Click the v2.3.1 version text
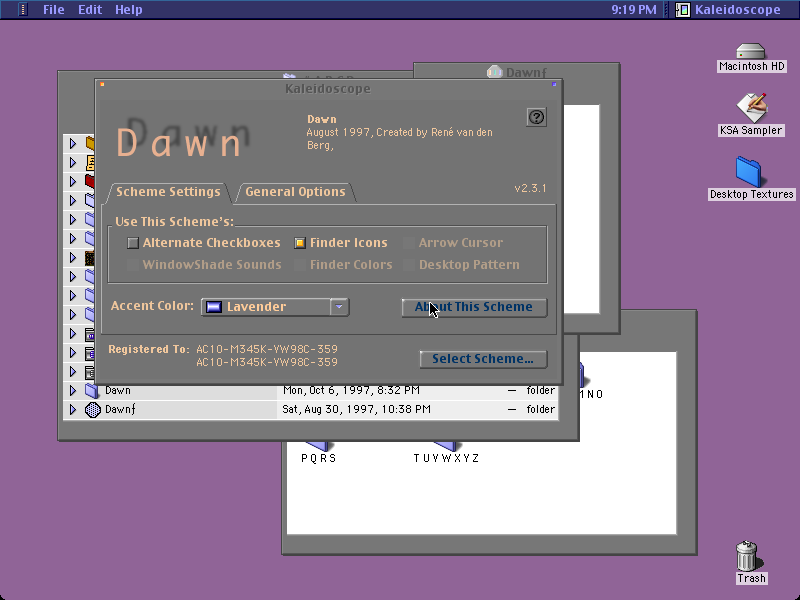 pyautogui.click(x=530, y=188)
